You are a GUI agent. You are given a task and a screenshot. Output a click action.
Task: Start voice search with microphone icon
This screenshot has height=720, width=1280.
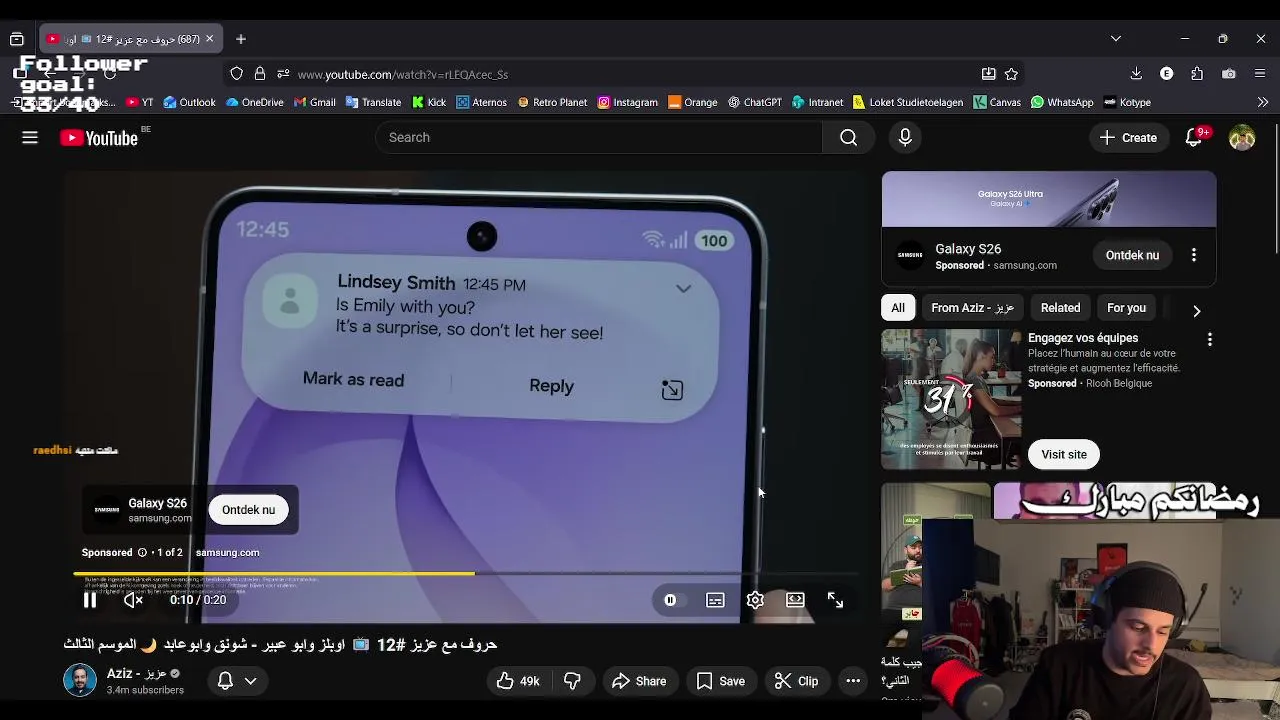[905, 138]
